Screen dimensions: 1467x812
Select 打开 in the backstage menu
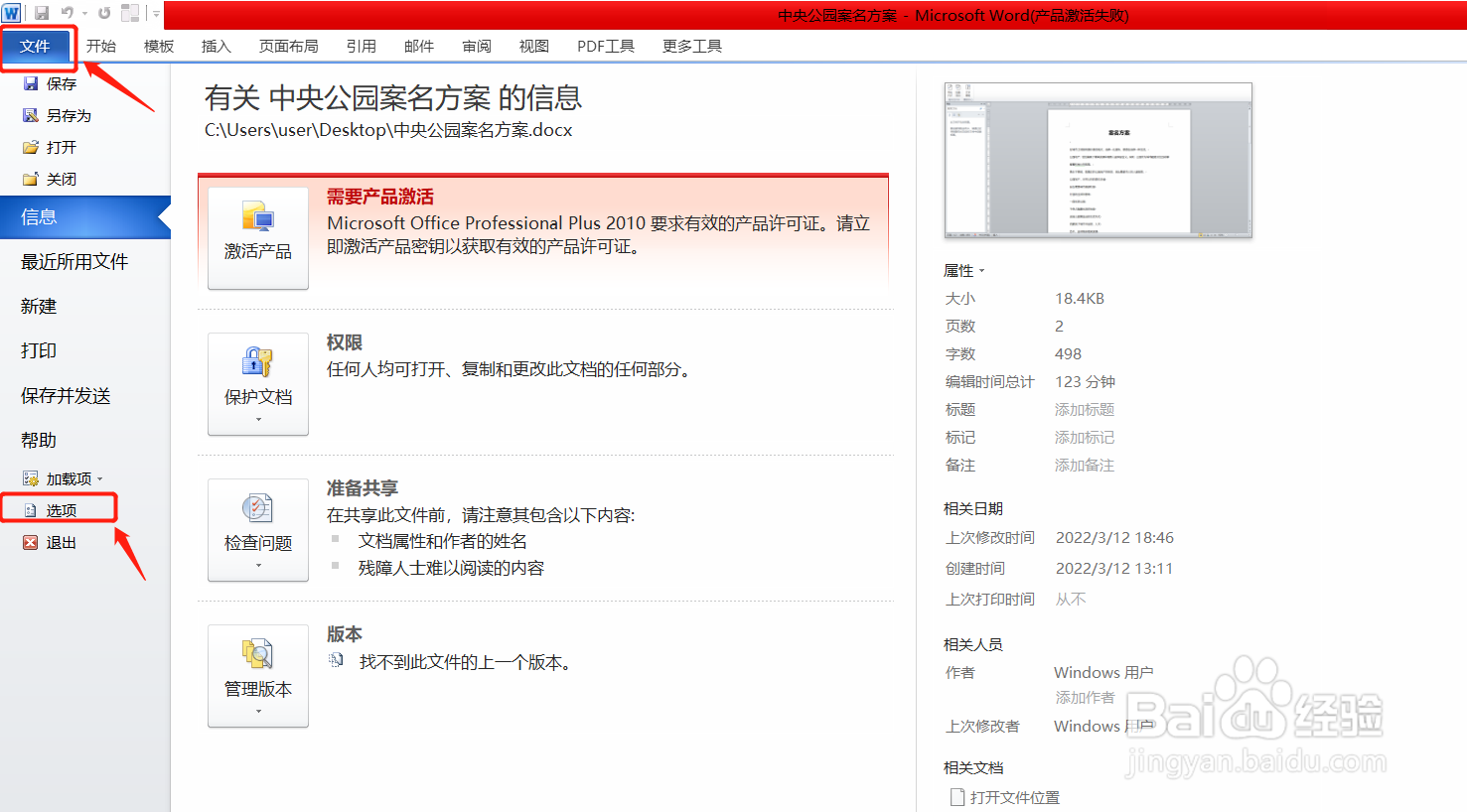click(62, 147)
